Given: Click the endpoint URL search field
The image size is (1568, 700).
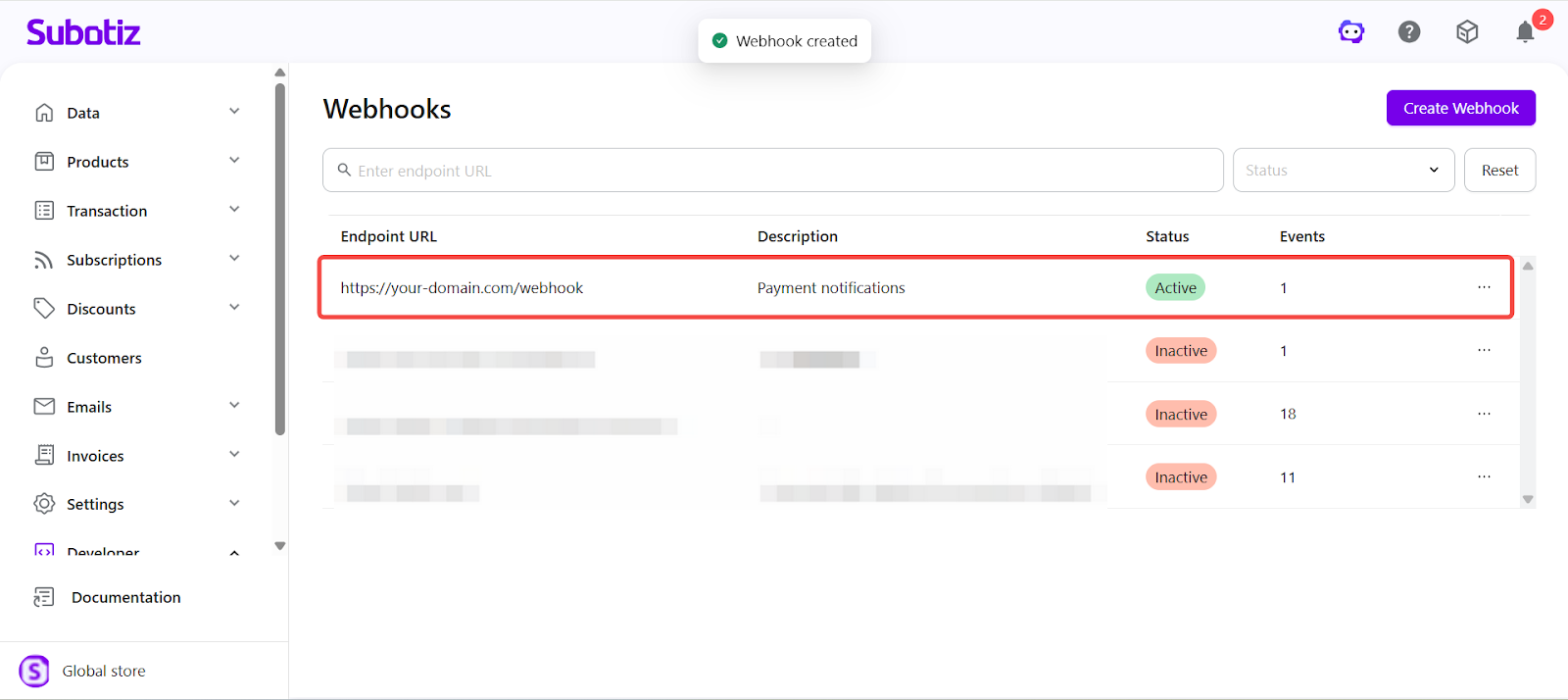Looking at the screenshot, I should 772,171.
